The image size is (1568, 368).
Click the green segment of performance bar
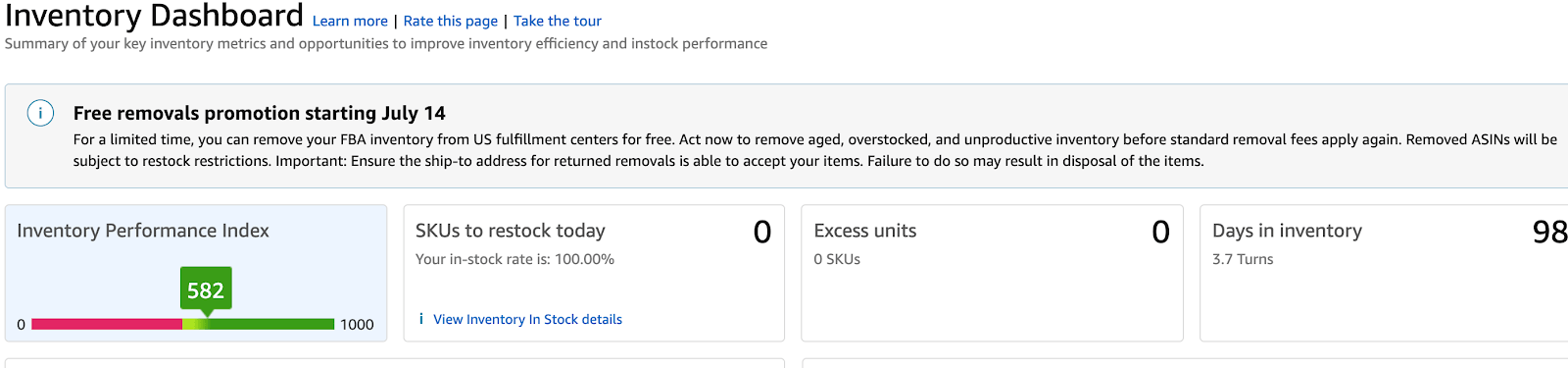tap(271, 324)
